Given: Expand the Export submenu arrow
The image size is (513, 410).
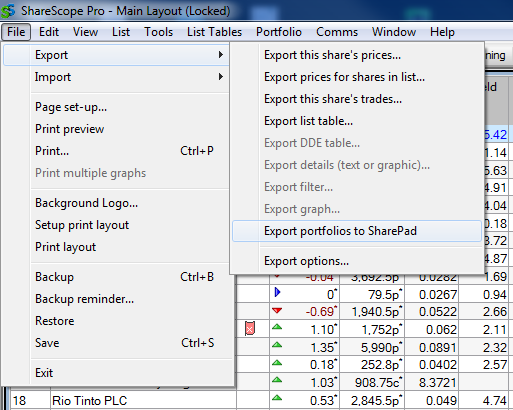Looking at the screenshot, I should pos(220,55).
